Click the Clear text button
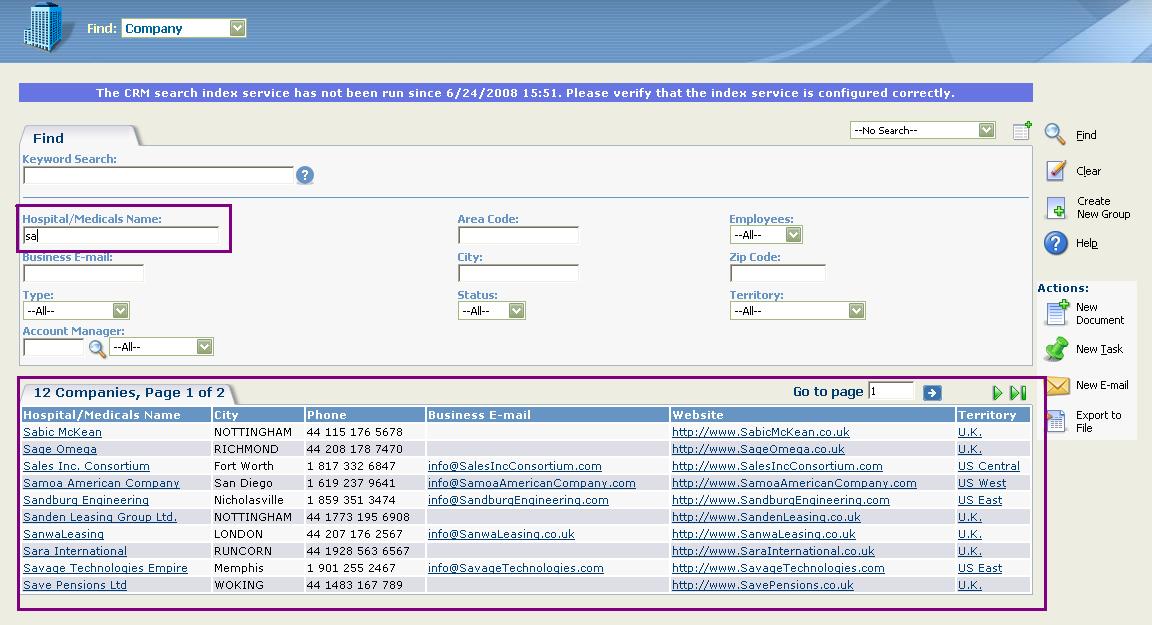The height and width of the screenshot is (625, 1152). [1088, 171]
